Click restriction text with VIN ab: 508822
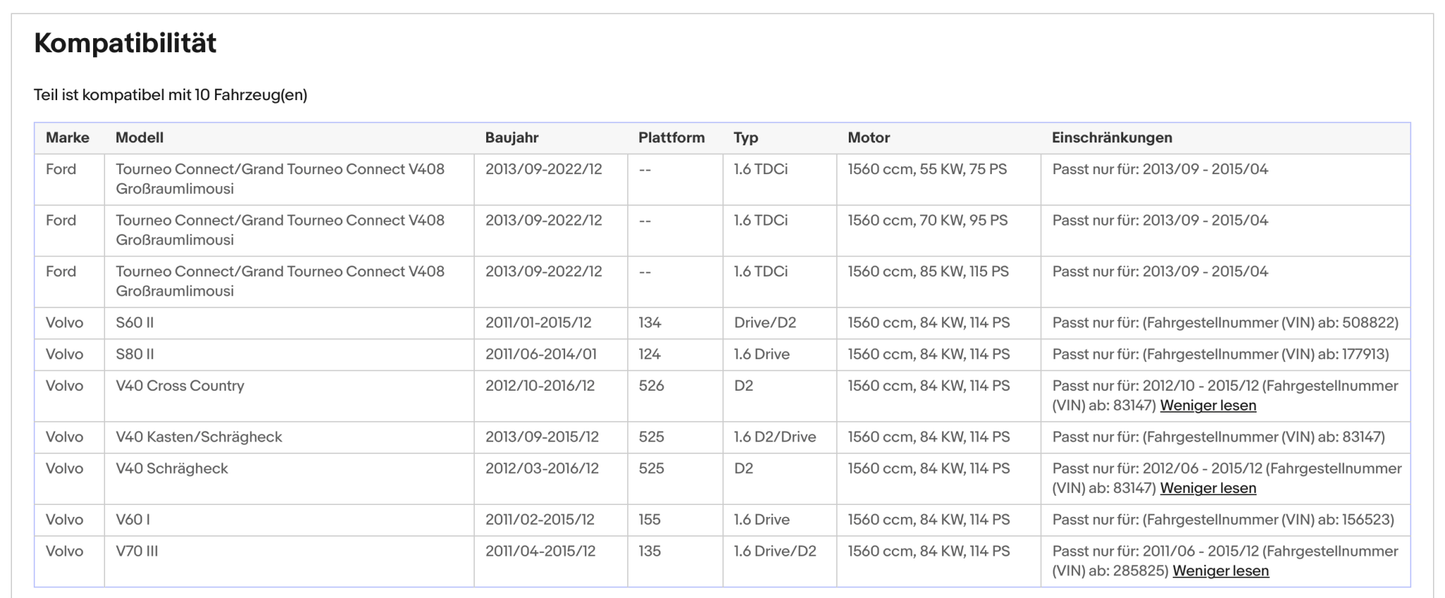The image size is (1445, 598). pyautogui.click(x=1225, y=323)
